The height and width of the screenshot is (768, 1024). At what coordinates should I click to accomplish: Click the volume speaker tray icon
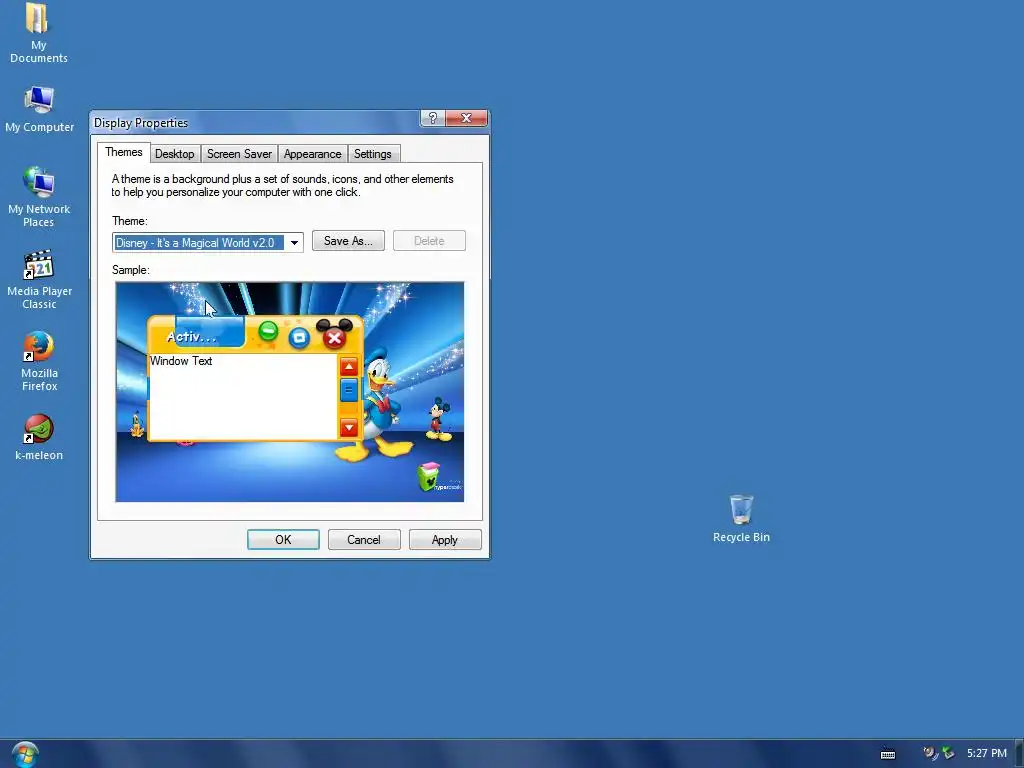929,753
